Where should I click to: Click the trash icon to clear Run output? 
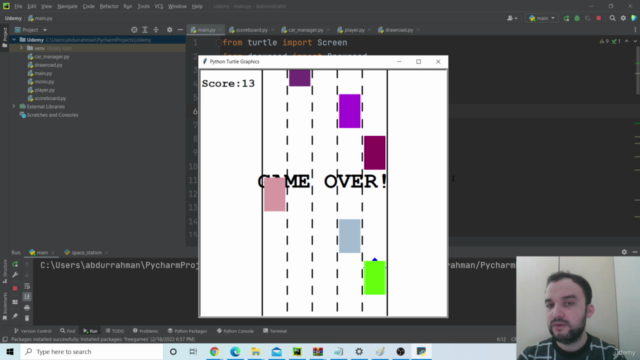click(x=27, y=318)
